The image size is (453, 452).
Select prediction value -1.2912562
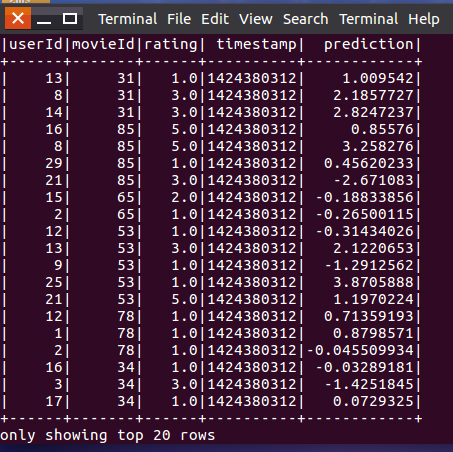[x=369, y=266]
